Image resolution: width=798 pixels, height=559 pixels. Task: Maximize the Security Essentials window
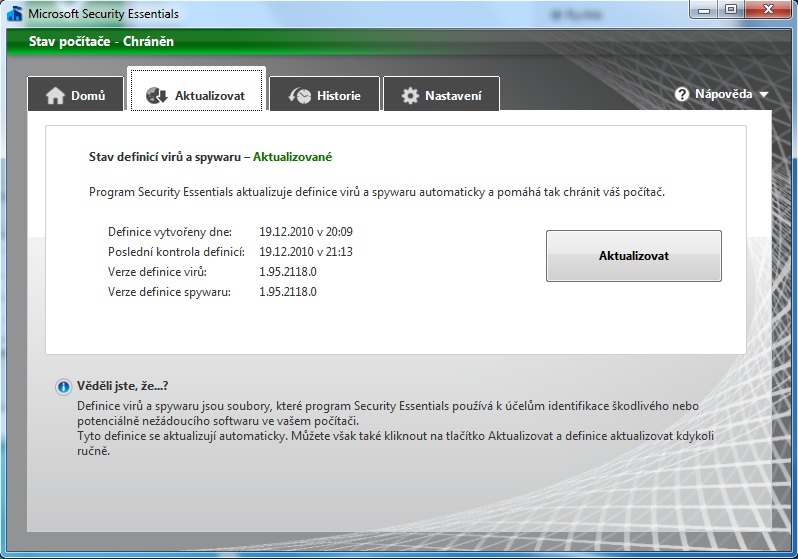tap(731, 9)
